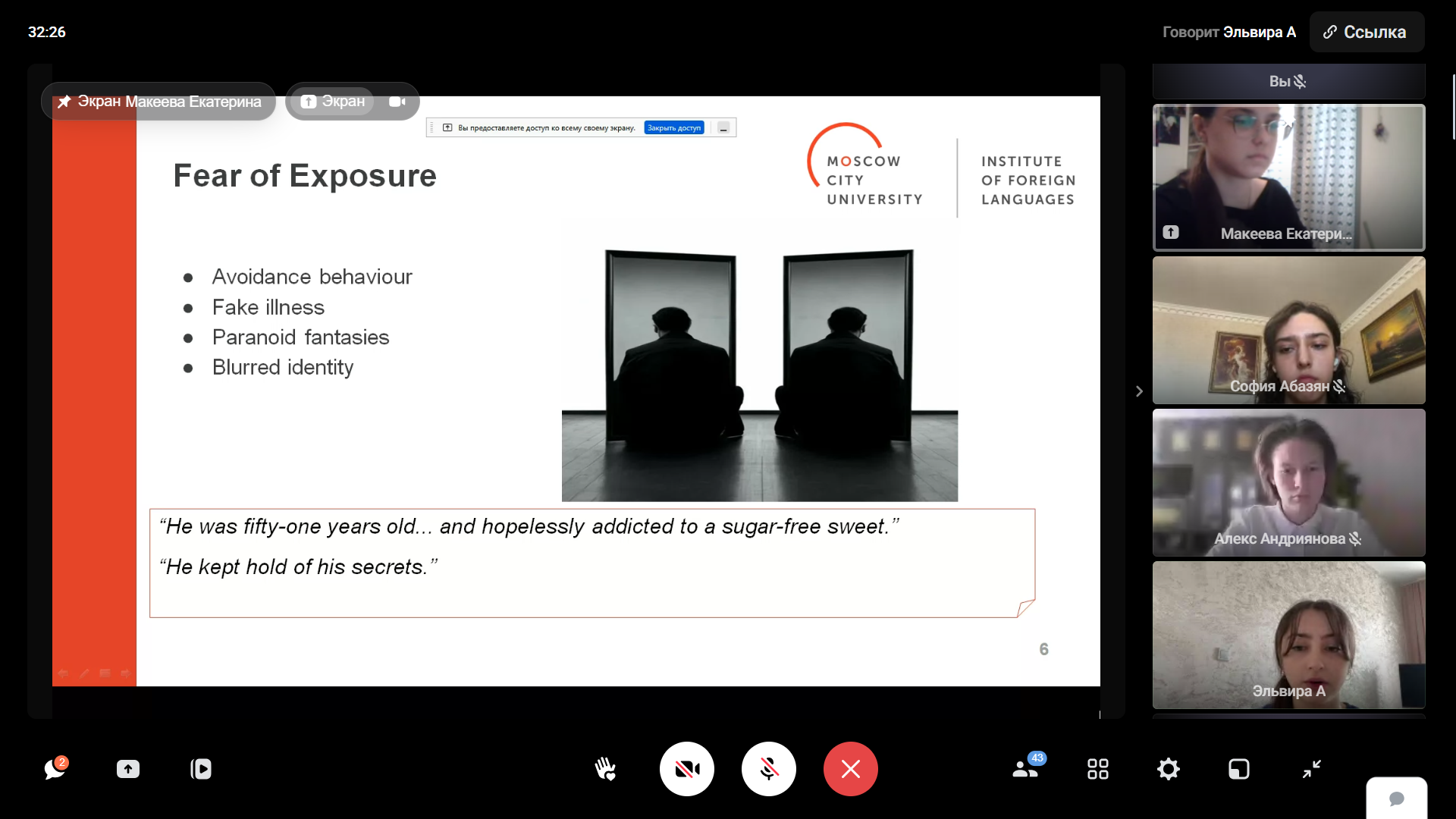Select Алекс Андриянова video tile
This screenshot has height=819, width=1456.
pos(1289,482)
